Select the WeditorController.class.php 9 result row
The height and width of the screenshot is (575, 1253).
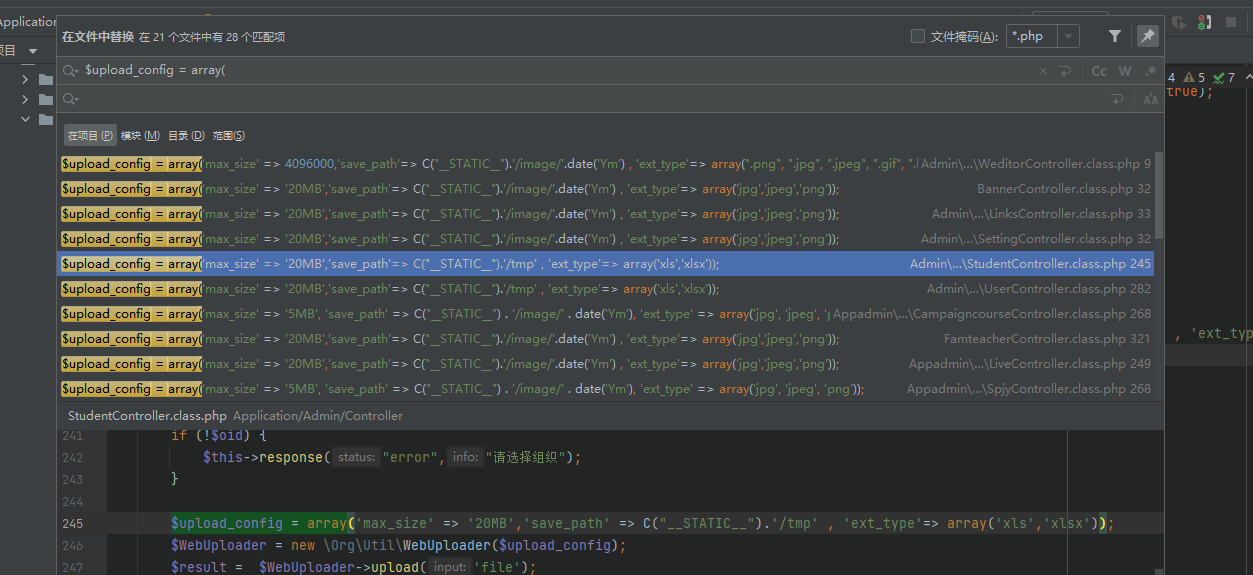(606, 163)
